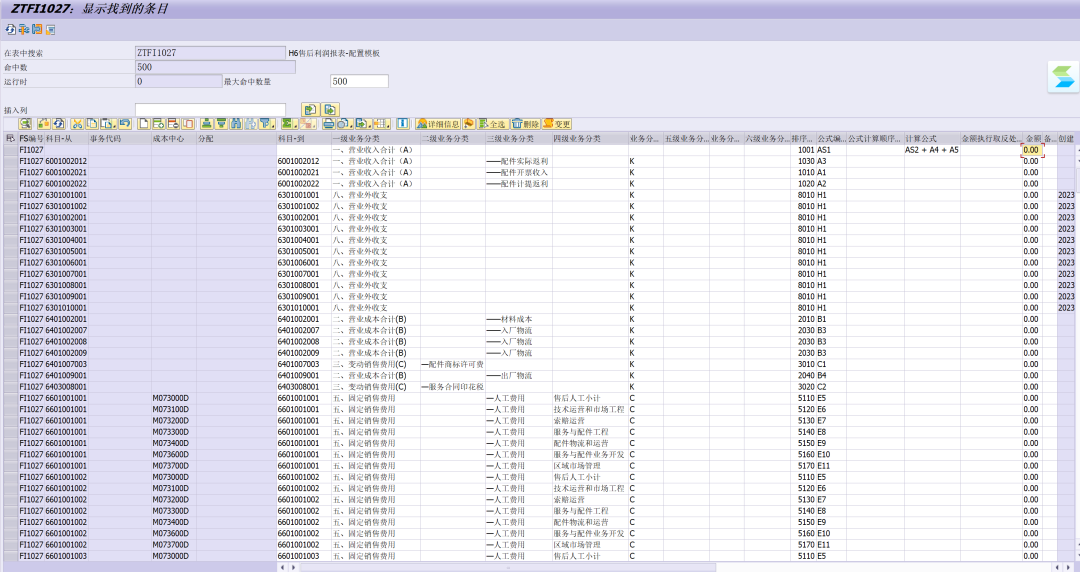Click the left arrow of the bottom horizontal scrollbar
Image resolution: width=1080 pixels, height=572 pixels.
click(x=282, y=567)
